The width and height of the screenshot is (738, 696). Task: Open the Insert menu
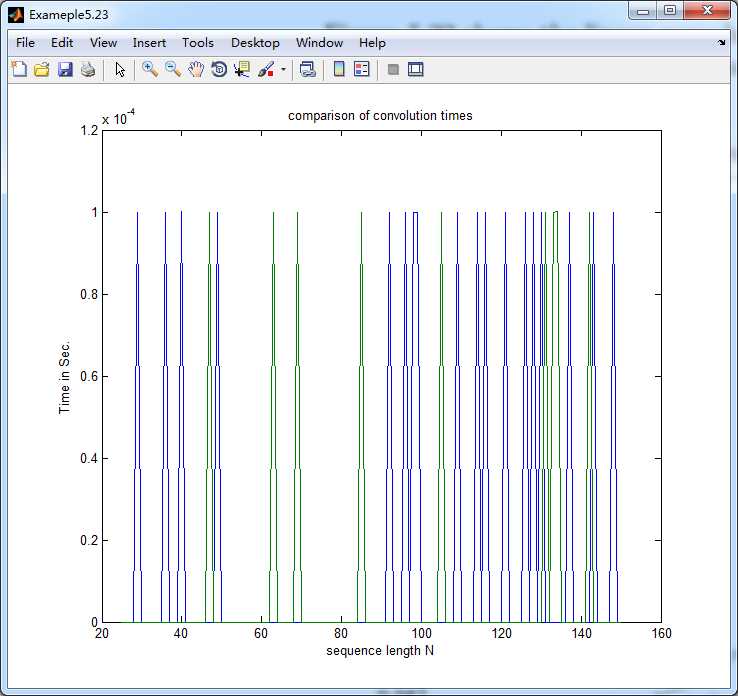click(149, 43)
